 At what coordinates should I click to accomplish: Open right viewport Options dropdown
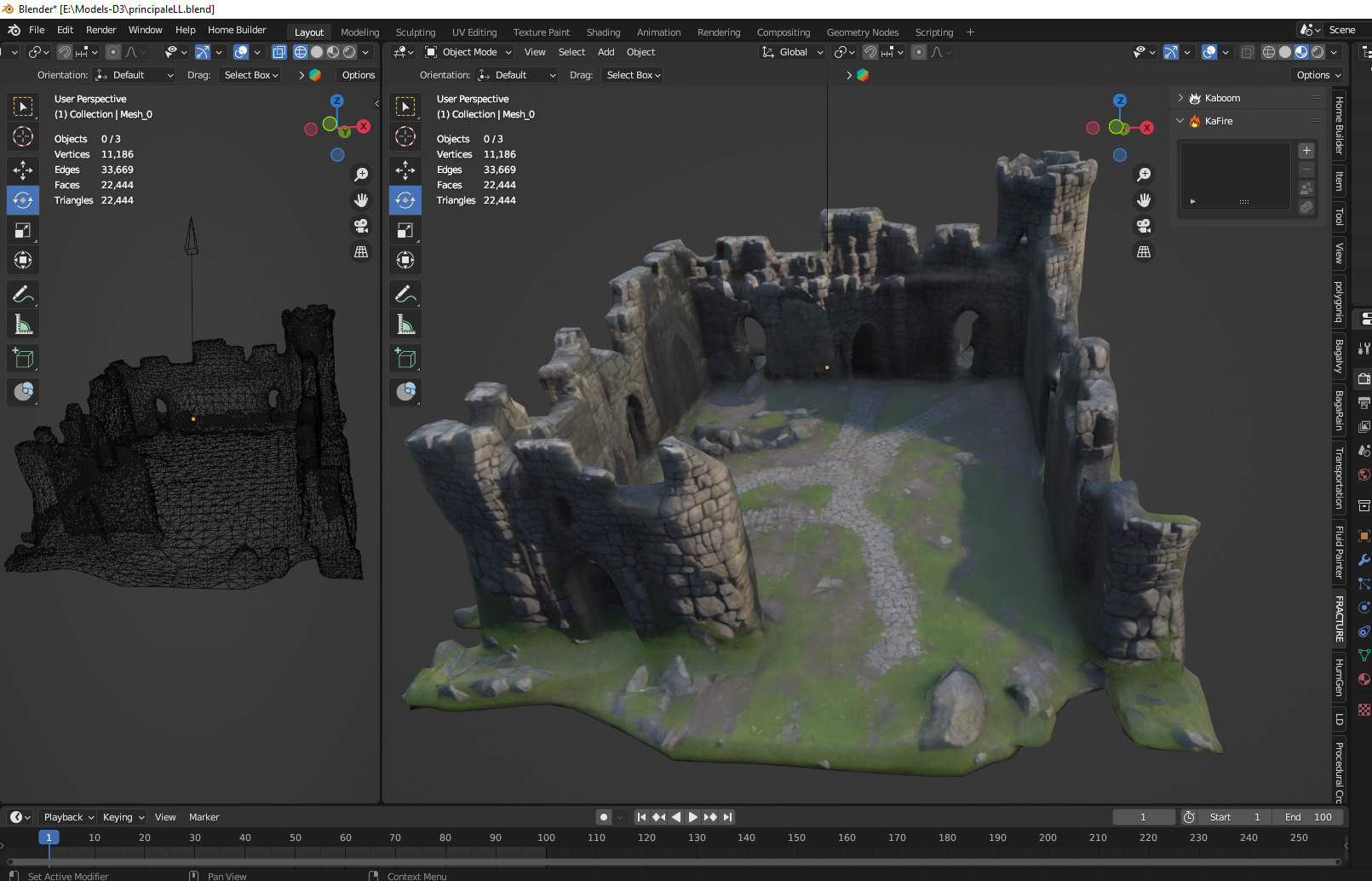[x=1318, y=75]
